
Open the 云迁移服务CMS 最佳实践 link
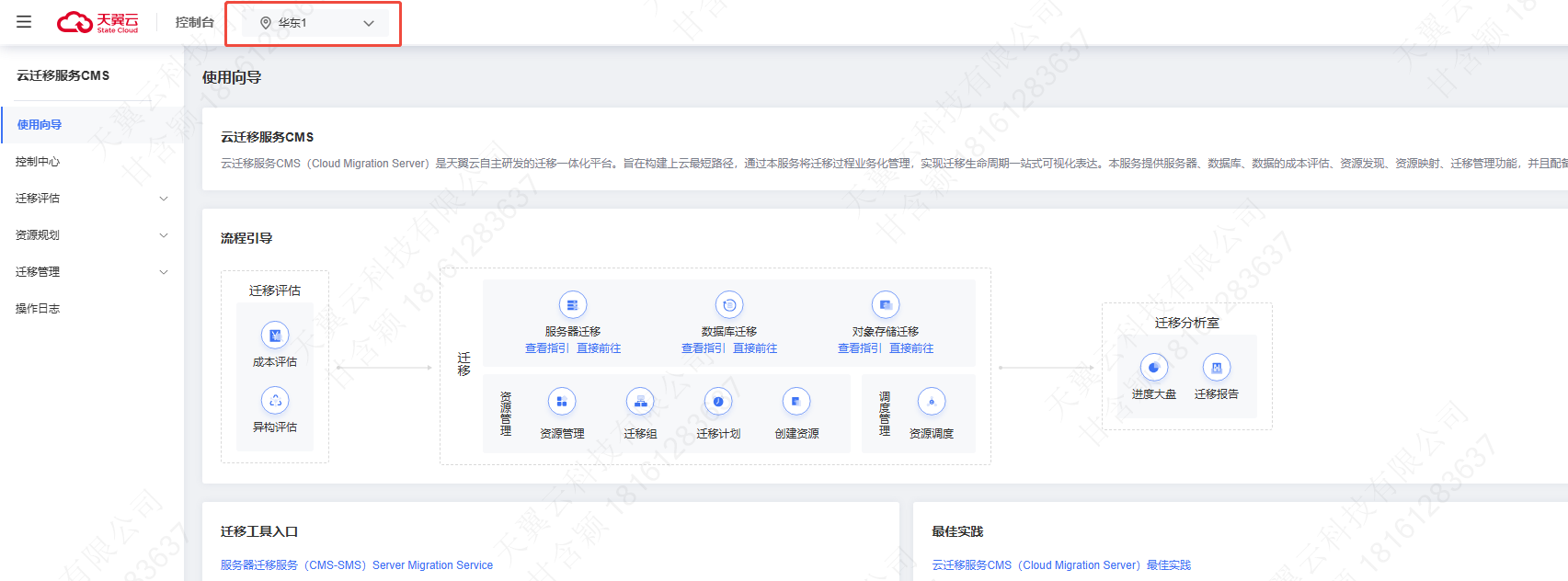pos(1061,565)
